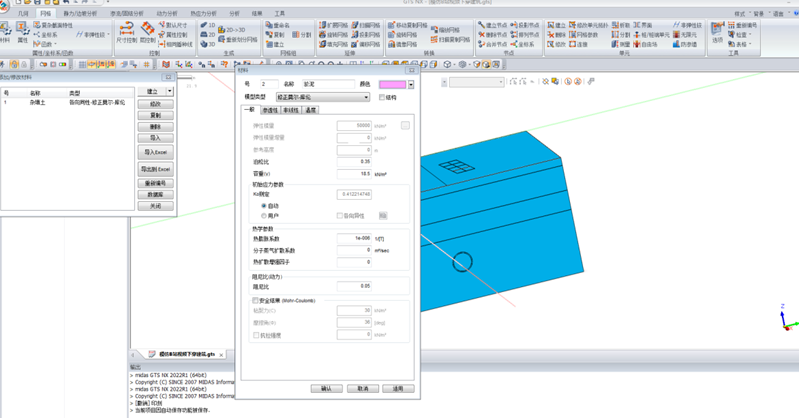Open the empty combo box in viewport toolbar
Image resolution: width=799 pixels, height=418 pixels.
tap(476, 82)
